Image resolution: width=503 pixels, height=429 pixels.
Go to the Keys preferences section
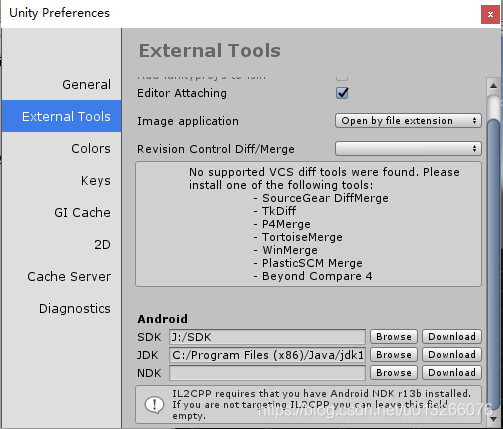click(96, 180)
